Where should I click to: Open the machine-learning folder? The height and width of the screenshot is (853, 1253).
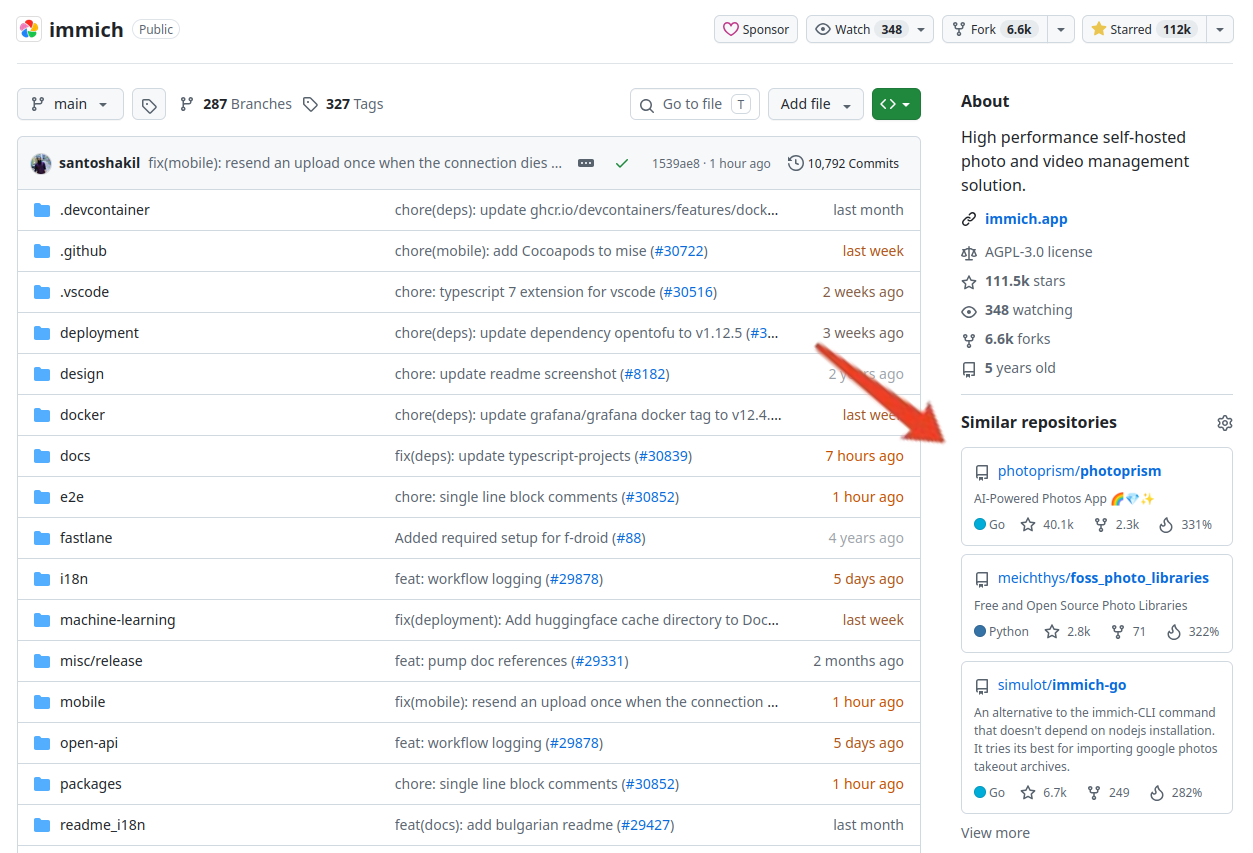coord(117,620)
